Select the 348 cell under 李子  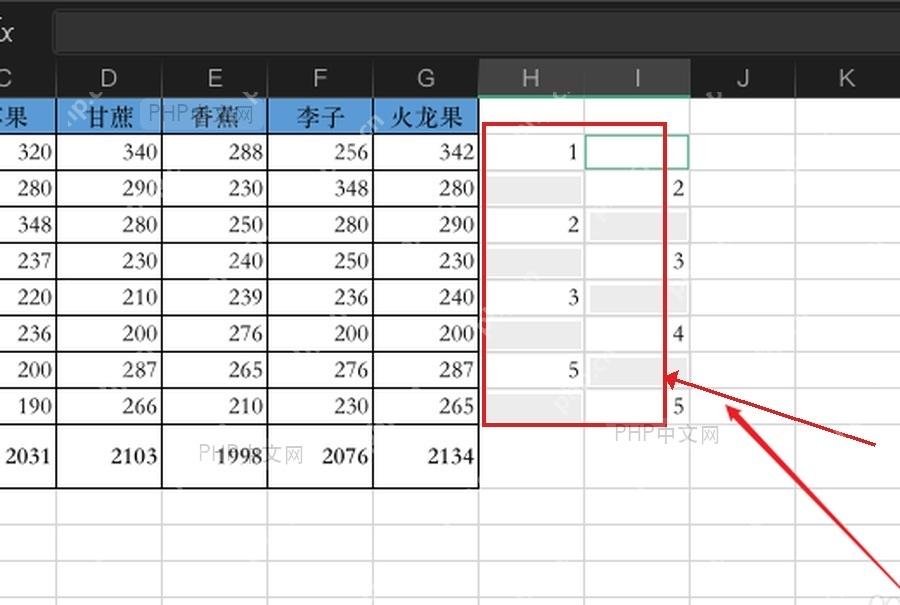pos(320,188)
